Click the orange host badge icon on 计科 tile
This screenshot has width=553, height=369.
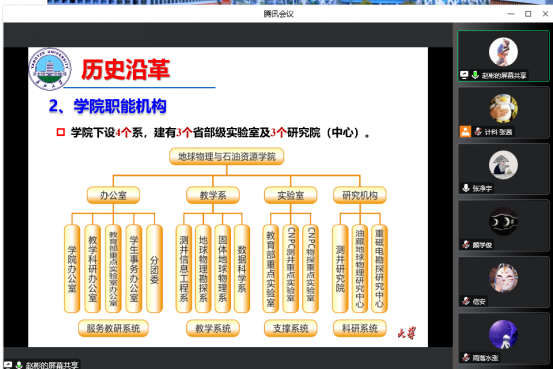[465, 132]
